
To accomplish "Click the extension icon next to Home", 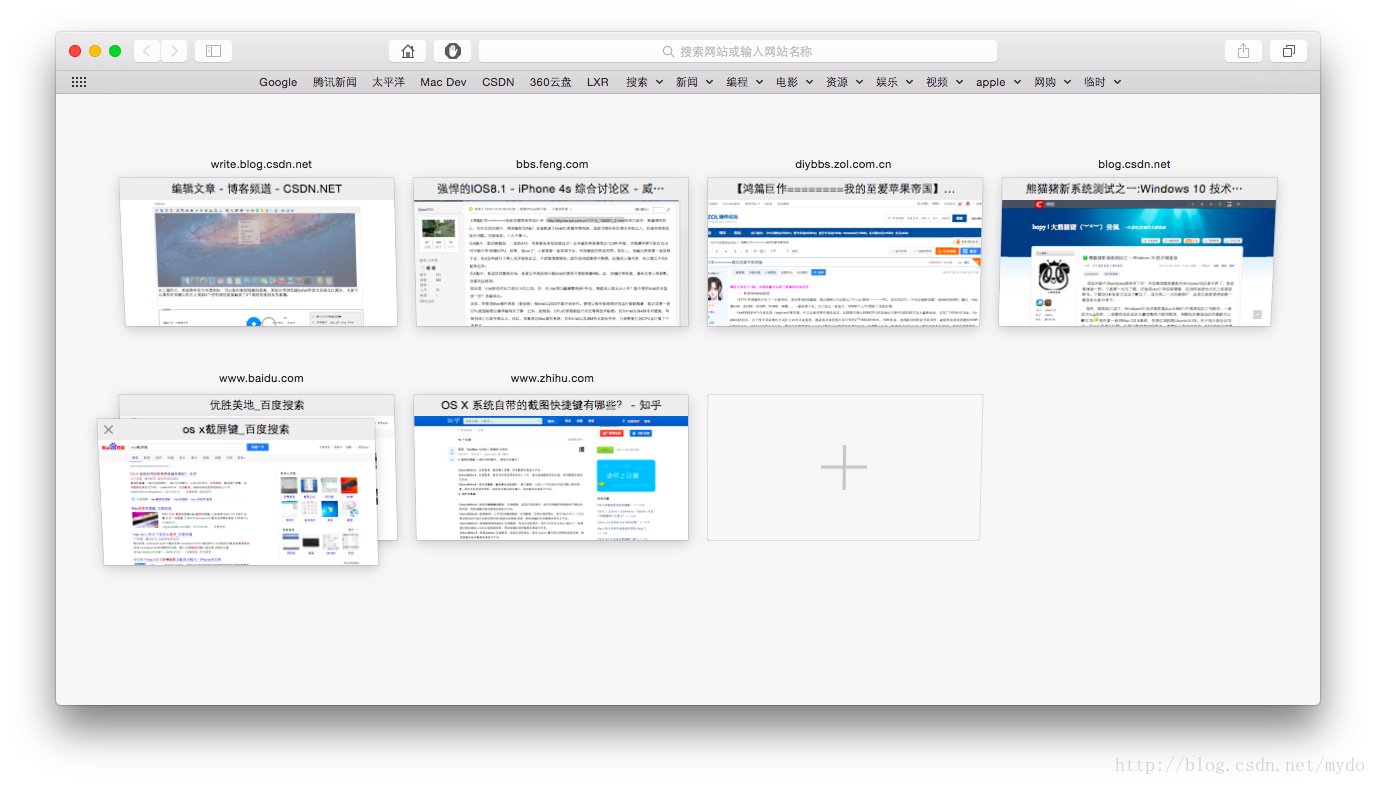I will (x=452, y=51).
